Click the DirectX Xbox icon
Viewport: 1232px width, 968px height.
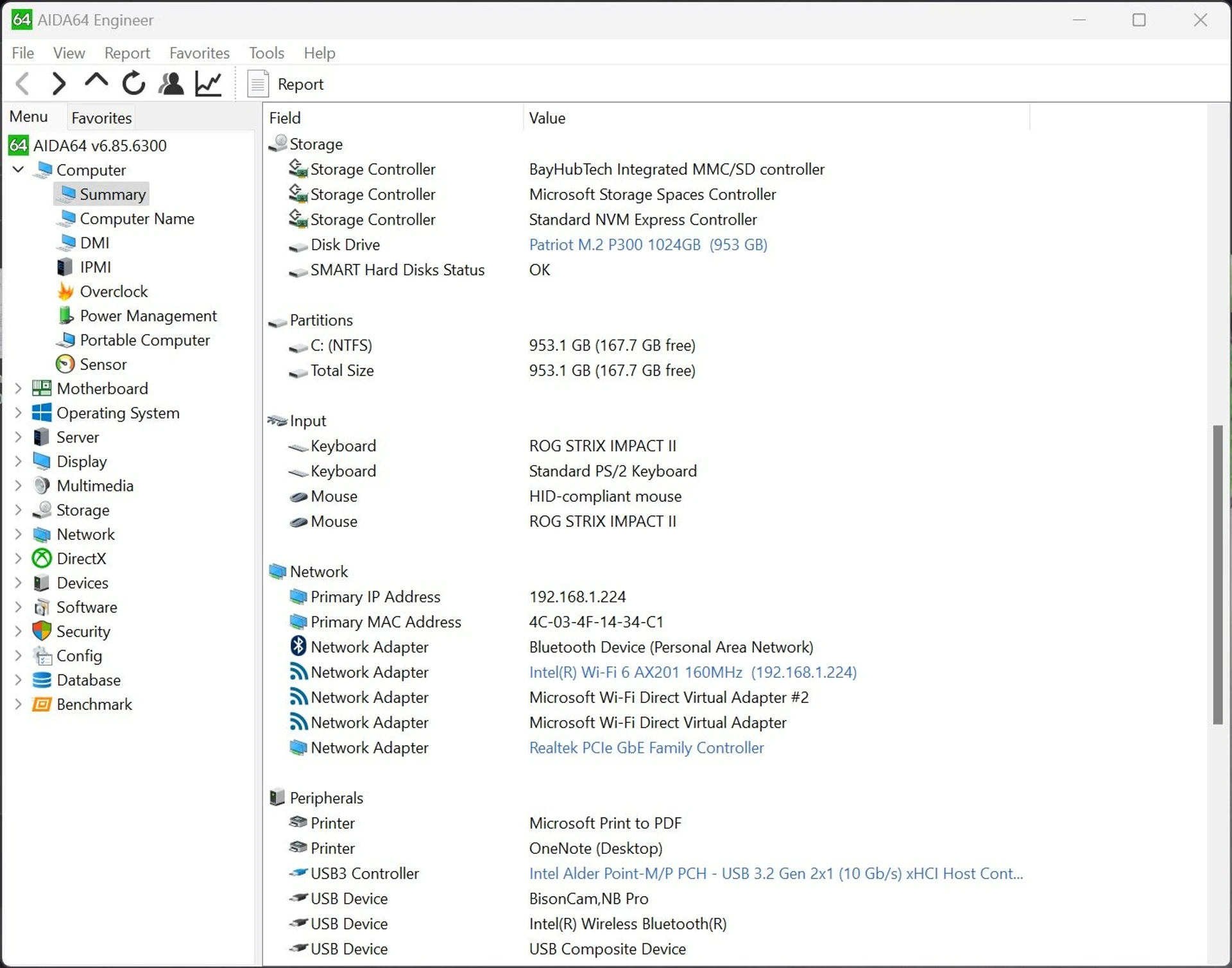coord(42,558)
